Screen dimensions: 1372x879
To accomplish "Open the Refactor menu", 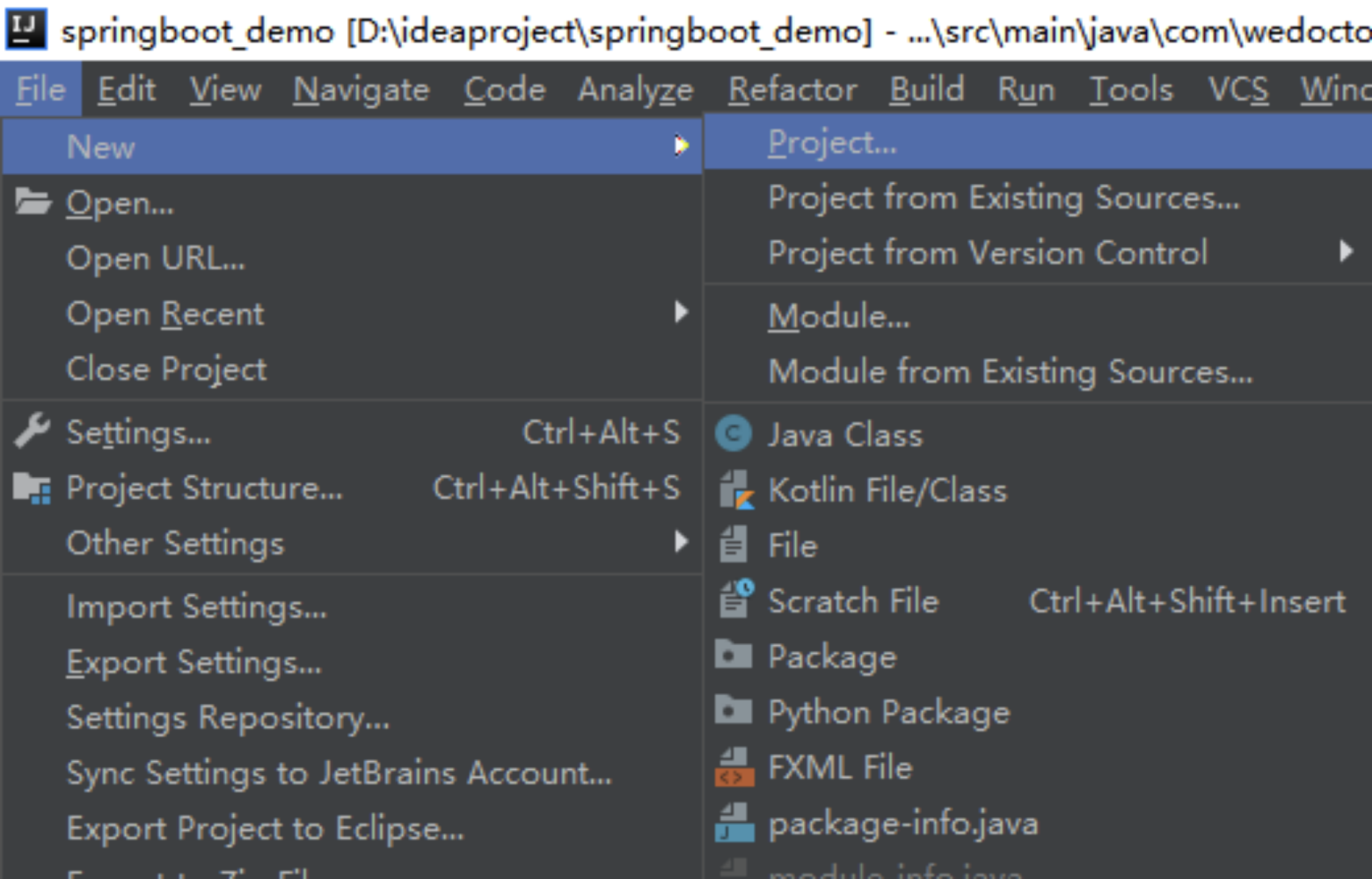I will tap(792, 90).
